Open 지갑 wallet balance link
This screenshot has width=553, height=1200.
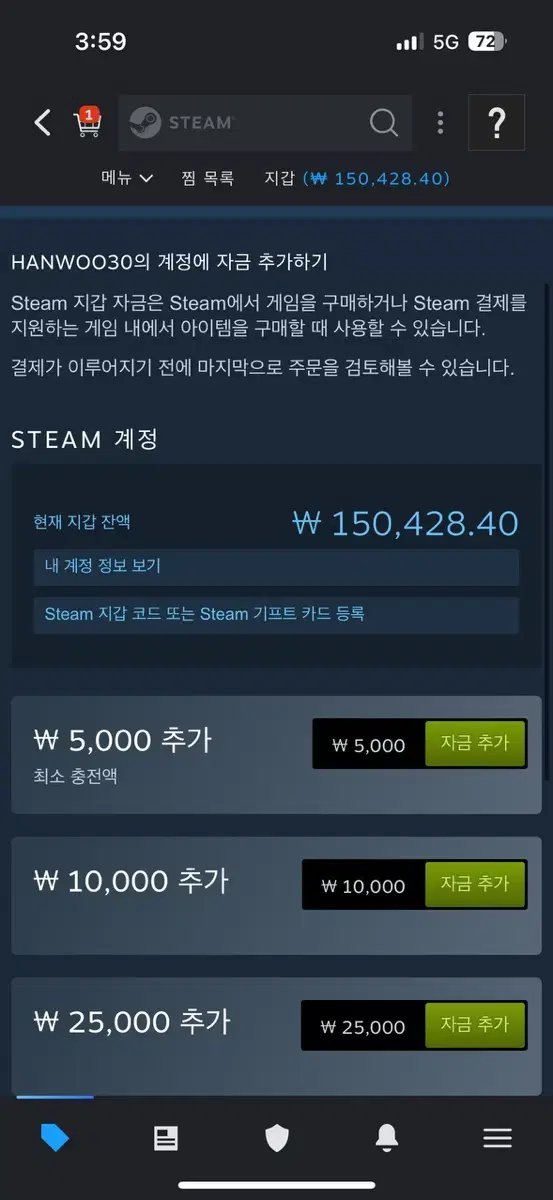click(x=357, y=178)
